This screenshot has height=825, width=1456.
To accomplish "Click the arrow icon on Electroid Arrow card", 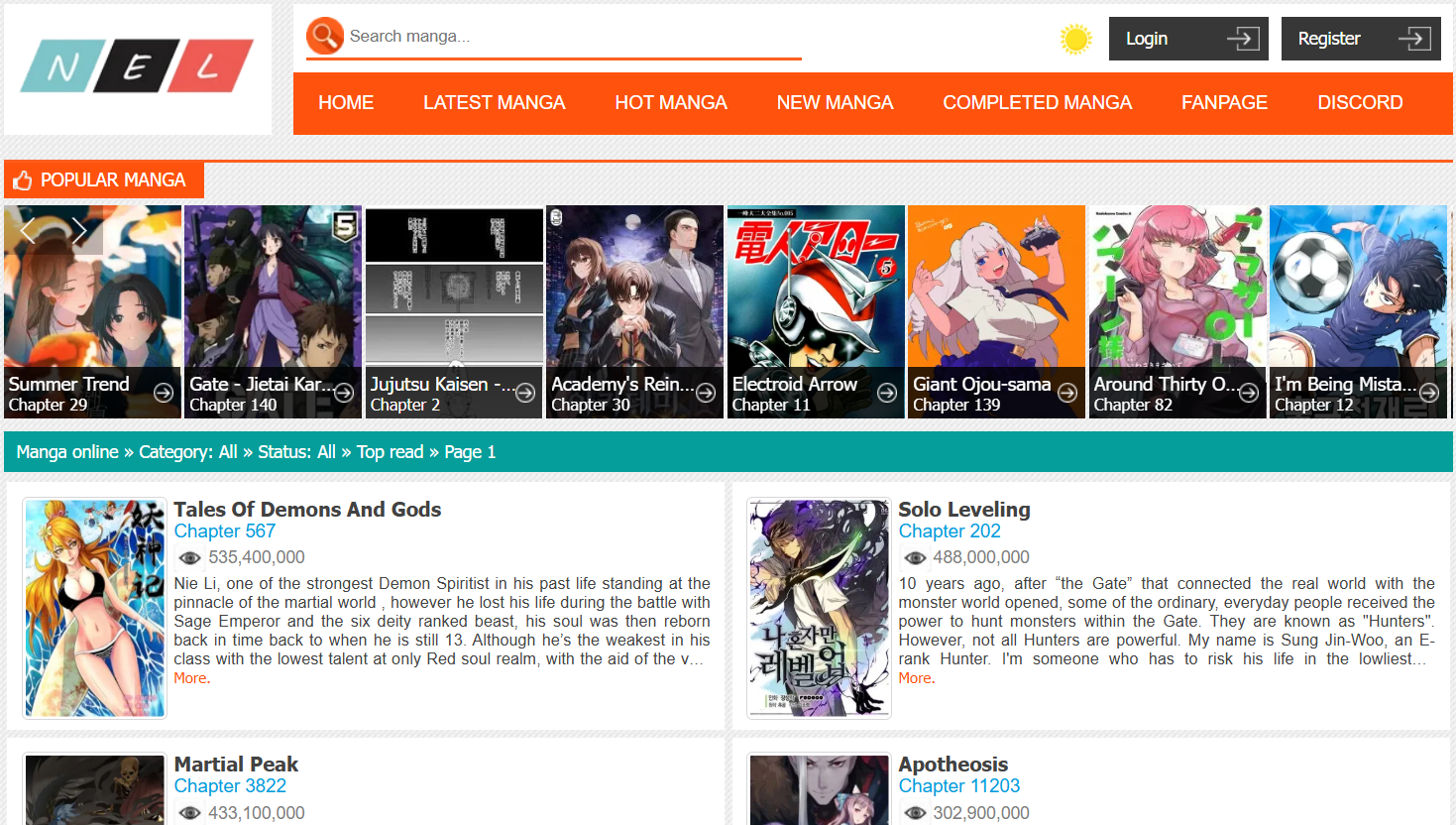I will click(887, 394).
